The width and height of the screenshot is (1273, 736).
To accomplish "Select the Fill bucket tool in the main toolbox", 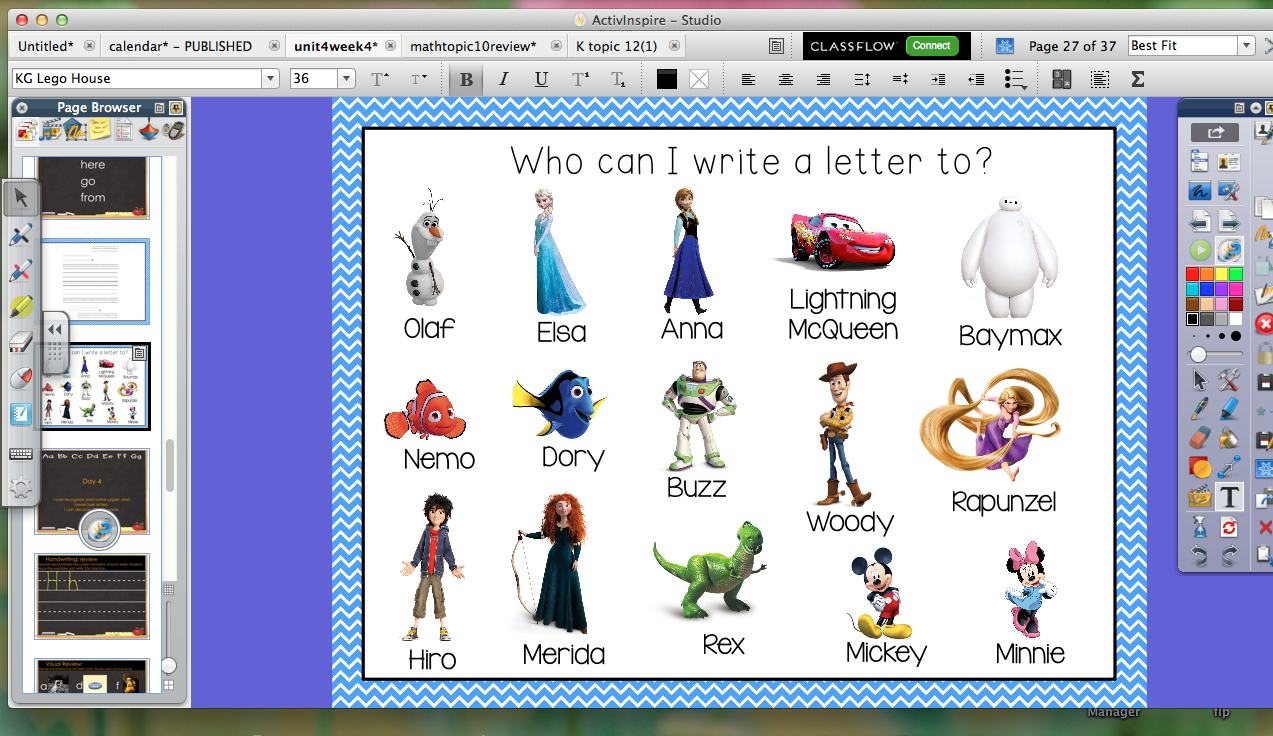I will [1229, 438].
